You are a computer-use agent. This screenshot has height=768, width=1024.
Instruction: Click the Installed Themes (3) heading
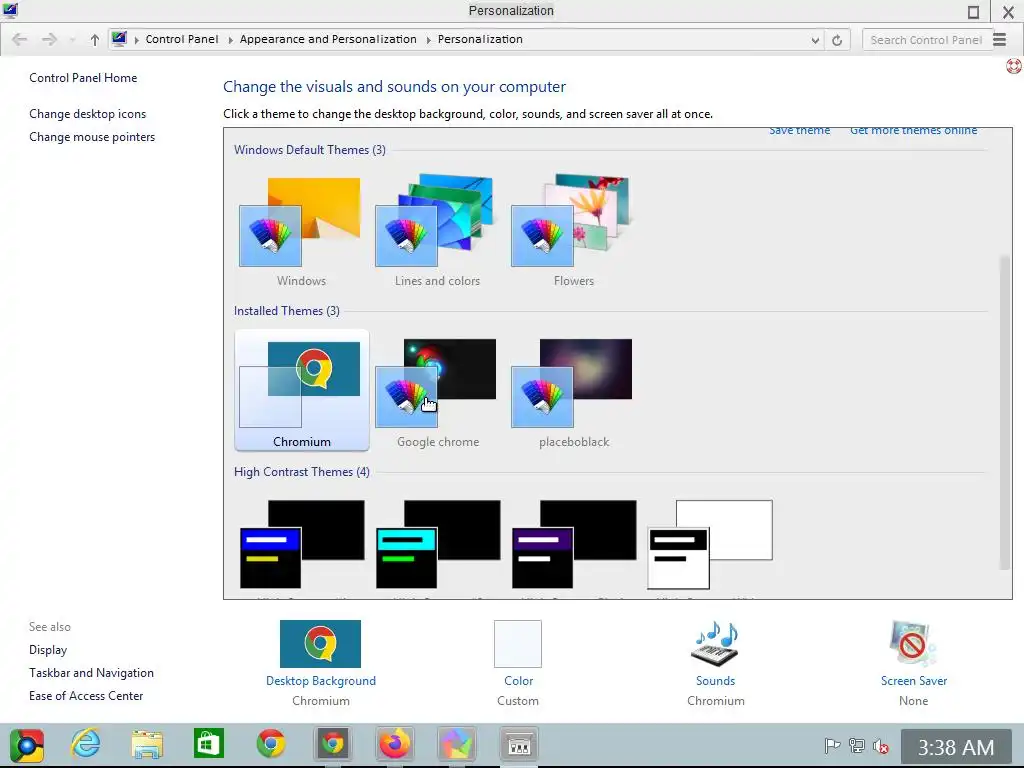click(287, 311)
